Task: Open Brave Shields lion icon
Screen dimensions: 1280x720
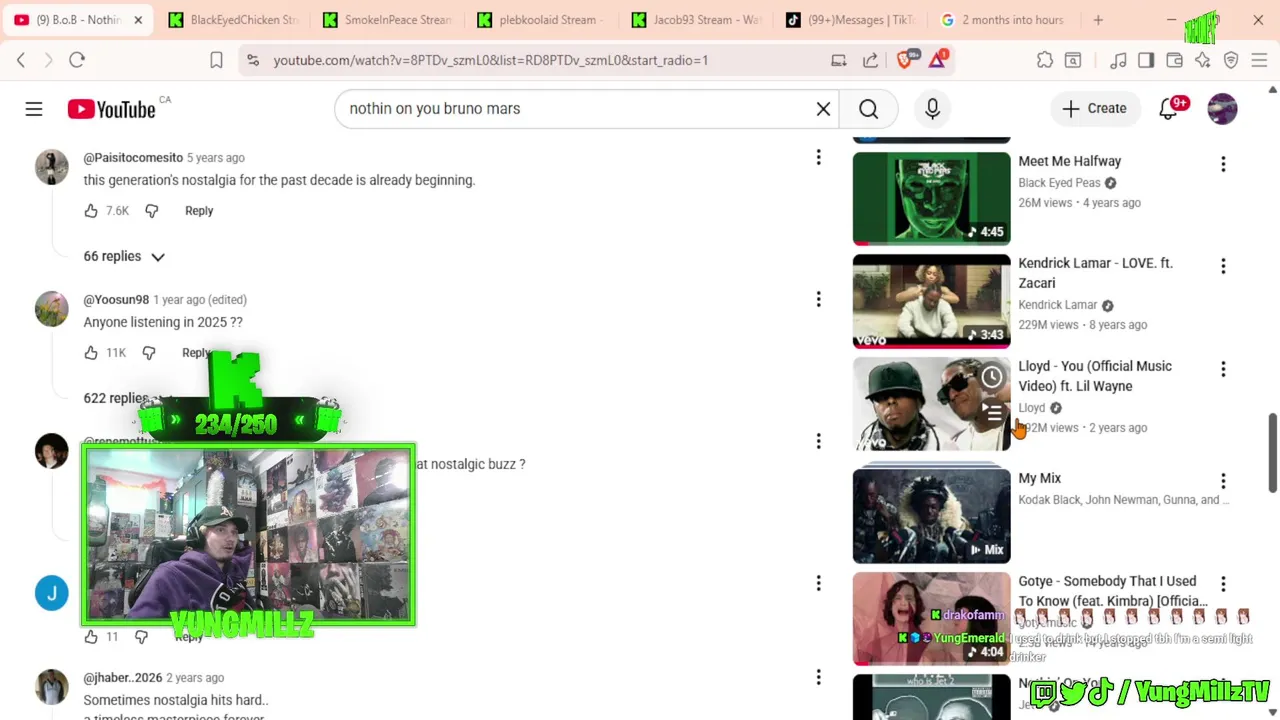Action: [906, 60]
